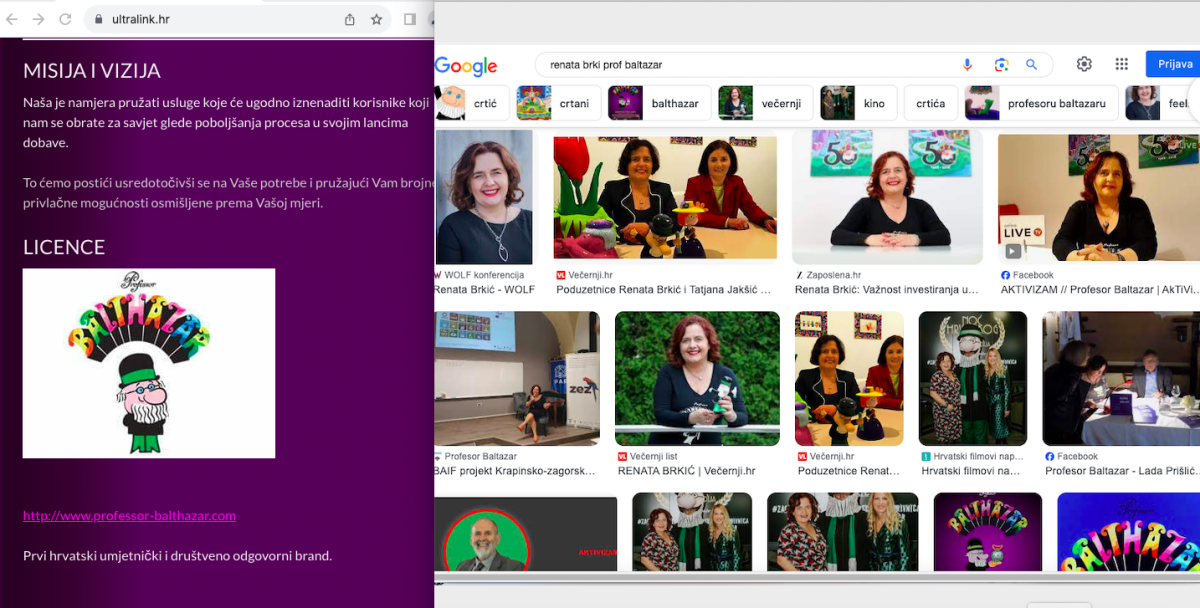Open Google settings gear

(x=1084, y=64)
